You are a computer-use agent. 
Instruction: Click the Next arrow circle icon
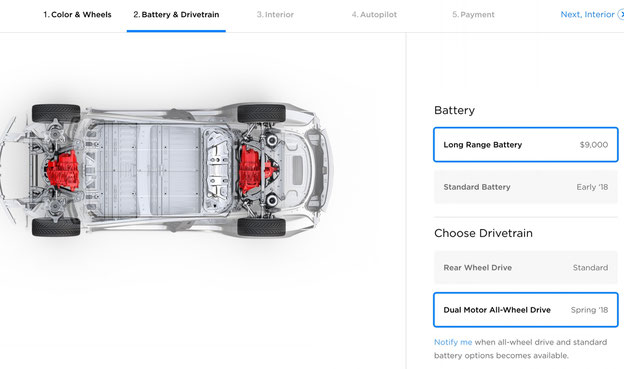(x=621, y=14)
